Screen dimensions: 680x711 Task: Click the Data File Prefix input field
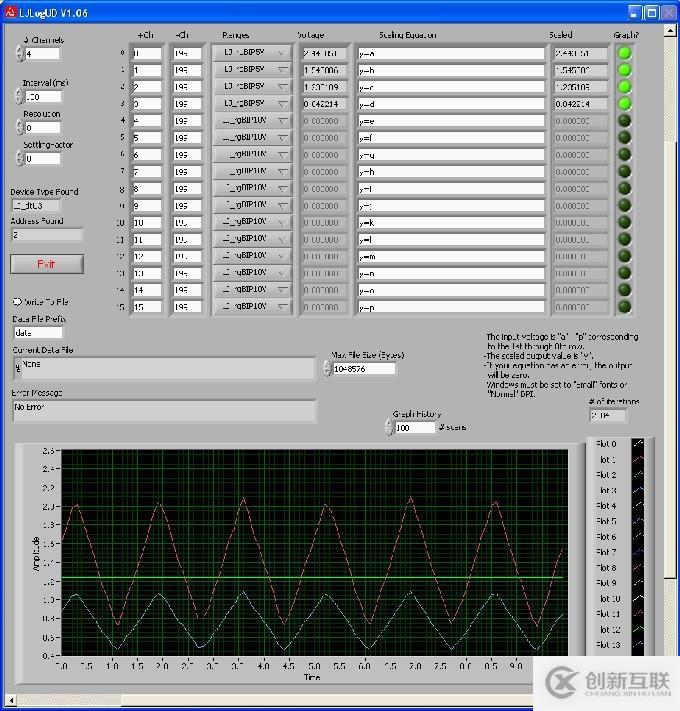(38, 333)
